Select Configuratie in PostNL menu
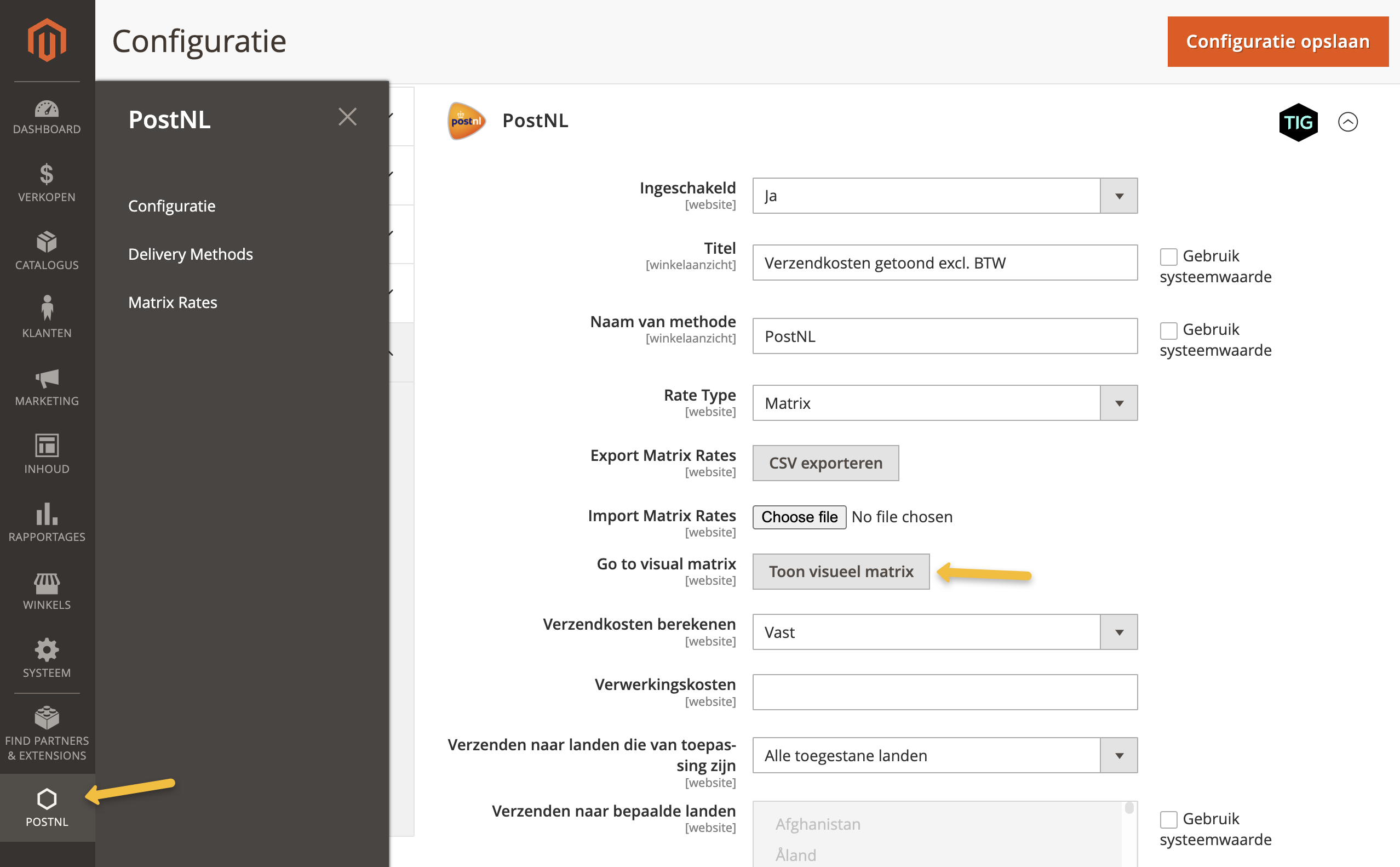 pos(172,206)
